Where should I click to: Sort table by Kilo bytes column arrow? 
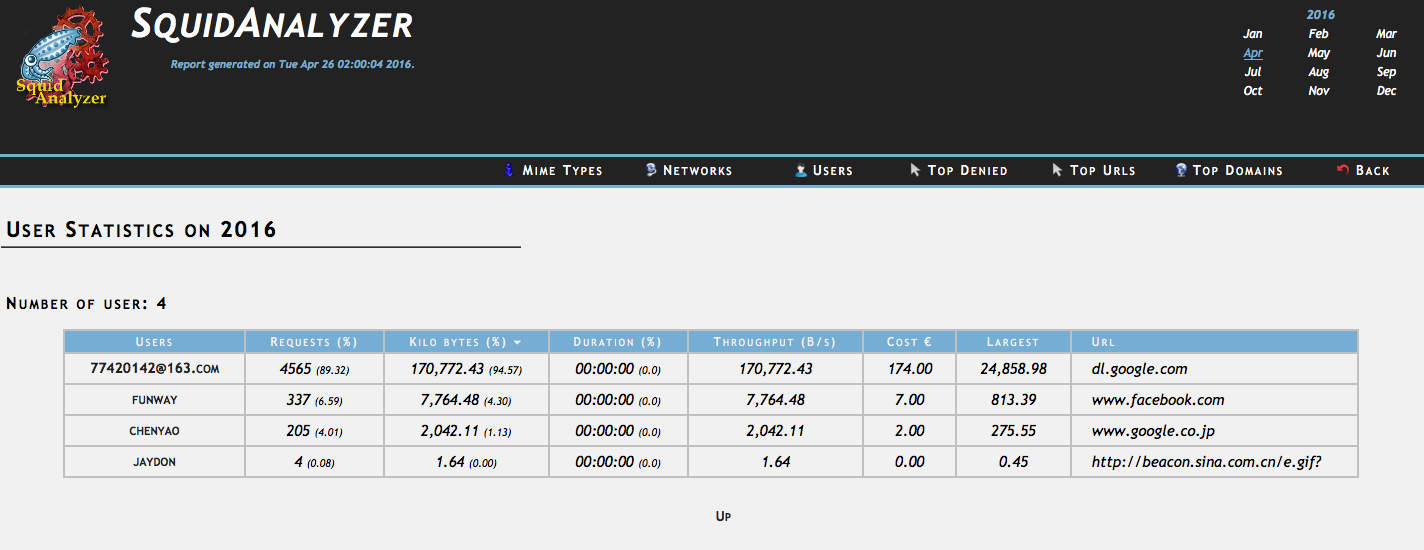click(517, 343)
